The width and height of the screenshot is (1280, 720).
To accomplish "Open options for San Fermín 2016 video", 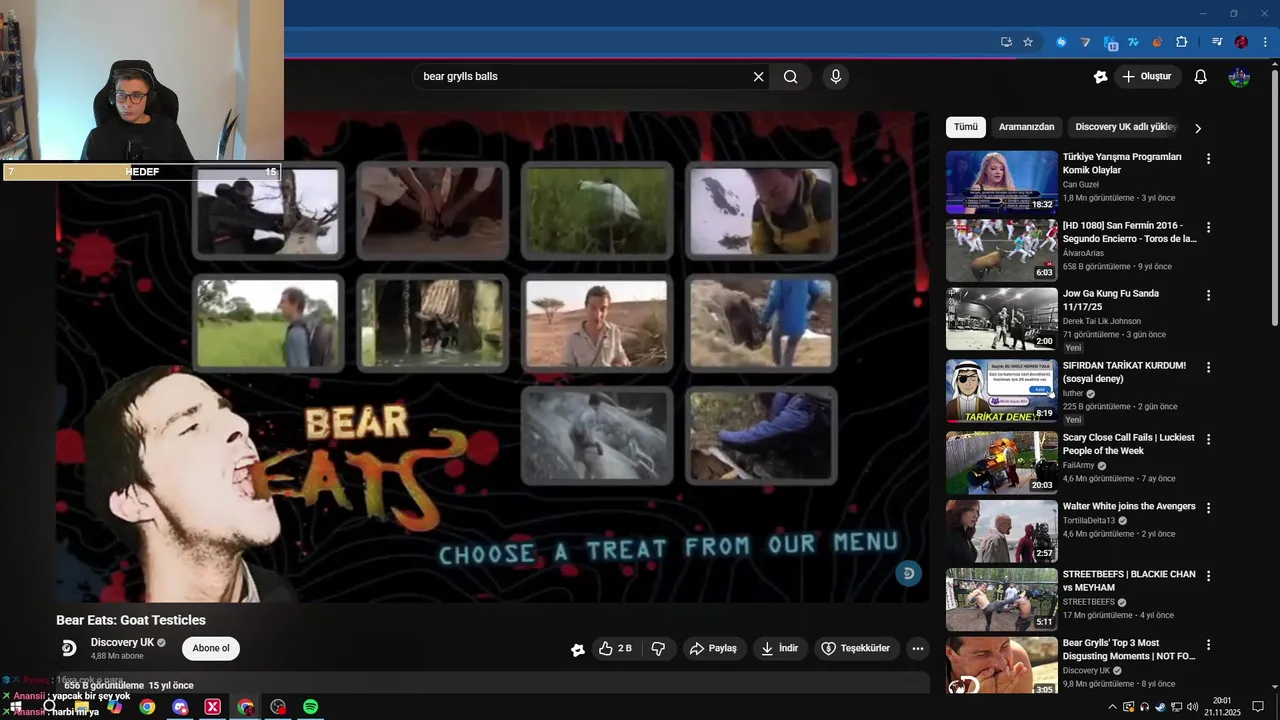I will click(1208, 227).
